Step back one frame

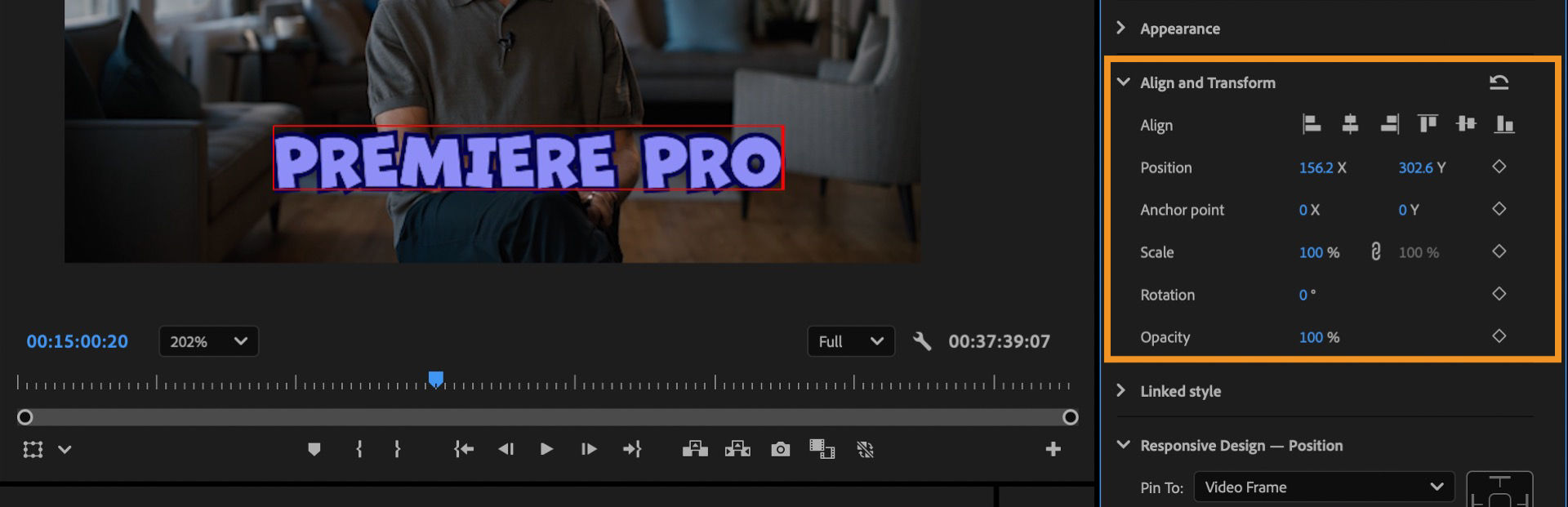coord(506,449)
